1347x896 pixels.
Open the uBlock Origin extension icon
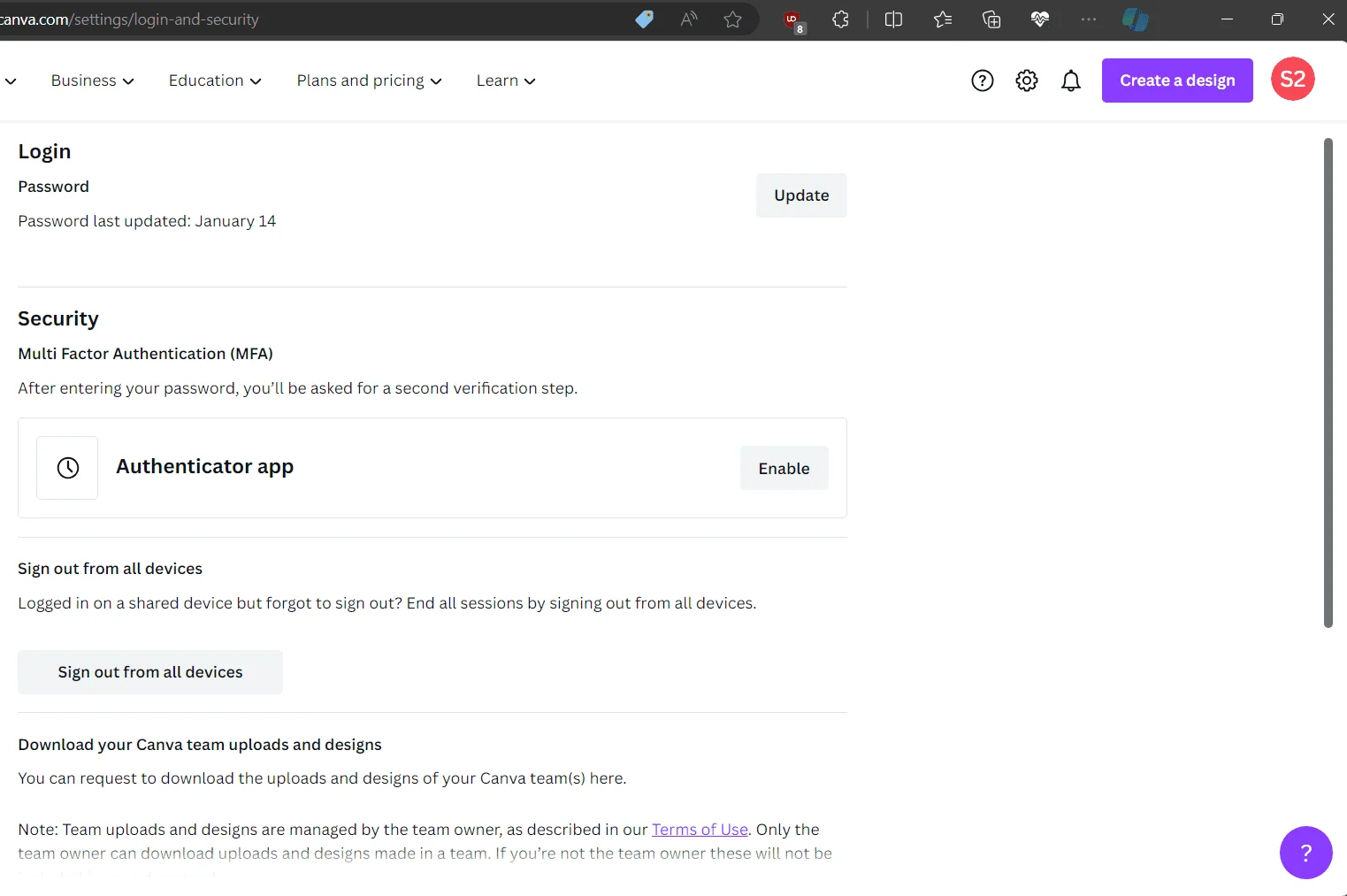[x=793, y=20]
